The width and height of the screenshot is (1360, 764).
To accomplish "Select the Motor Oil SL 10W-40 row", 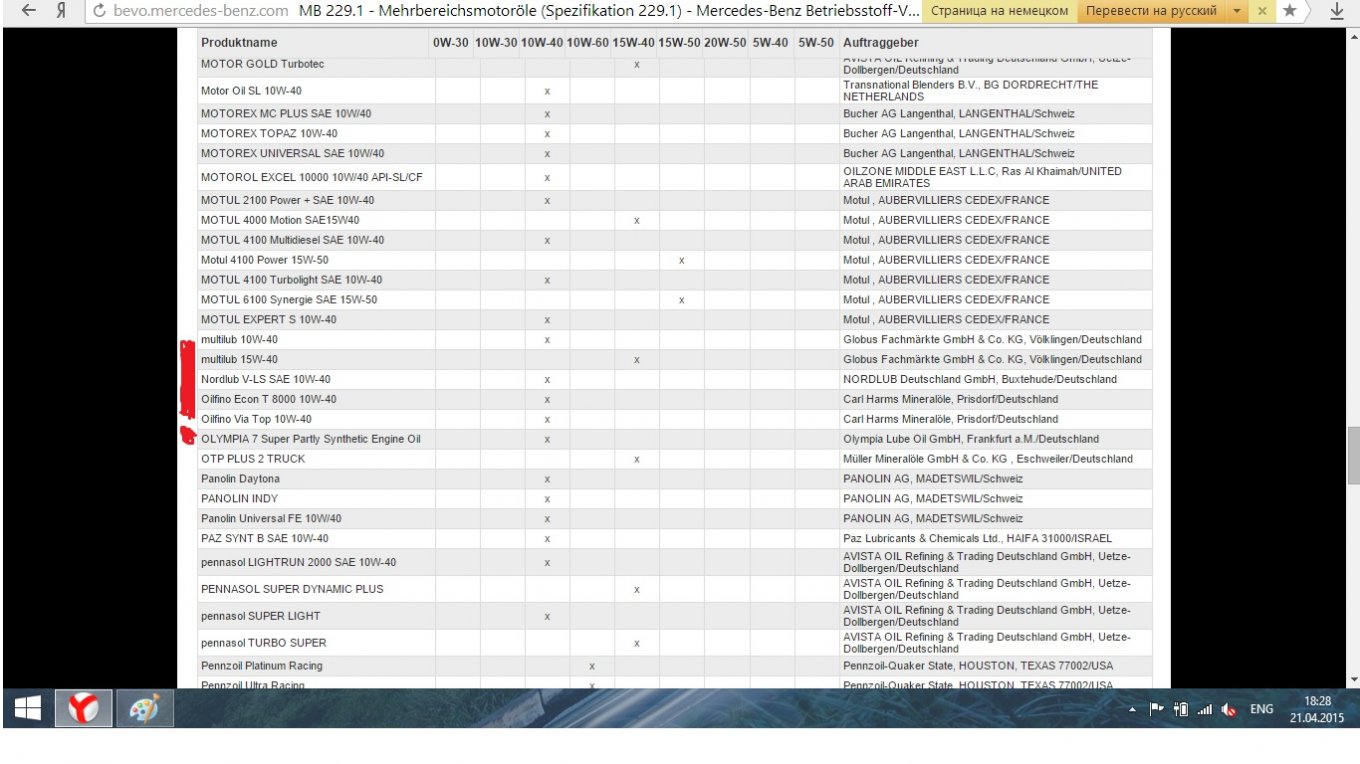I will click(x=674, y=91).
